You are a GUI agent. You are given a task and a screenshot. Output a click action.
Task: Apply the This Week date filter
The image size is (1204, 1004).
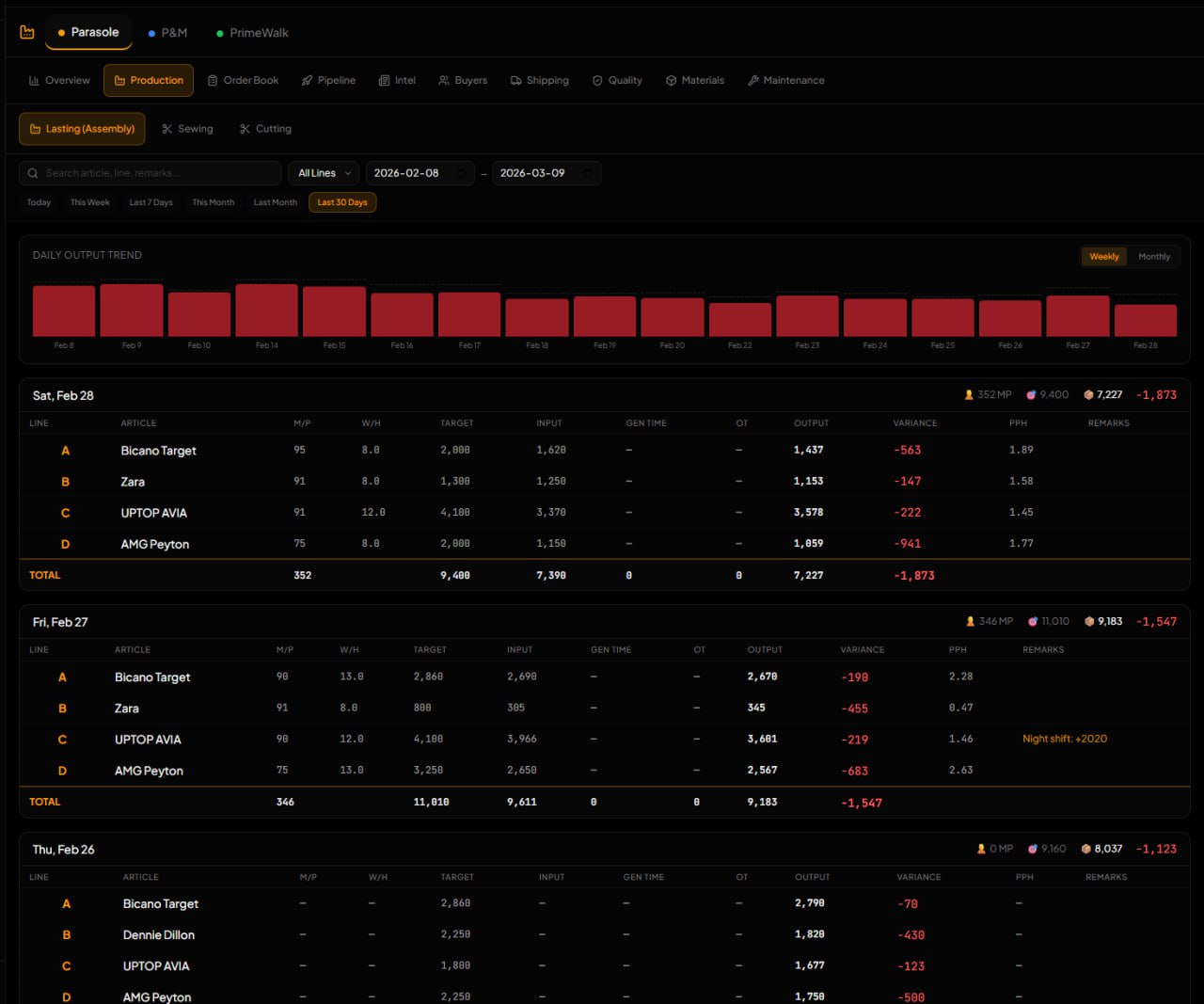[x=89, y=201]
